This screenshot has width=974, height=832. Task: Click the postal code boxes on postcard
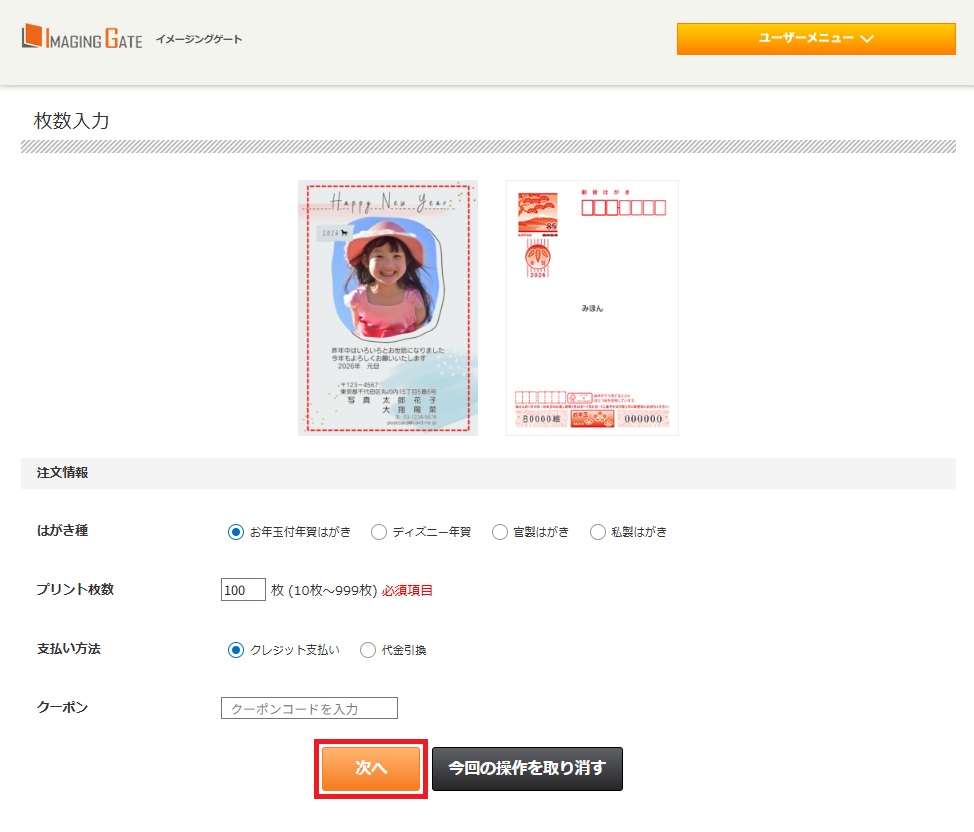622,208
